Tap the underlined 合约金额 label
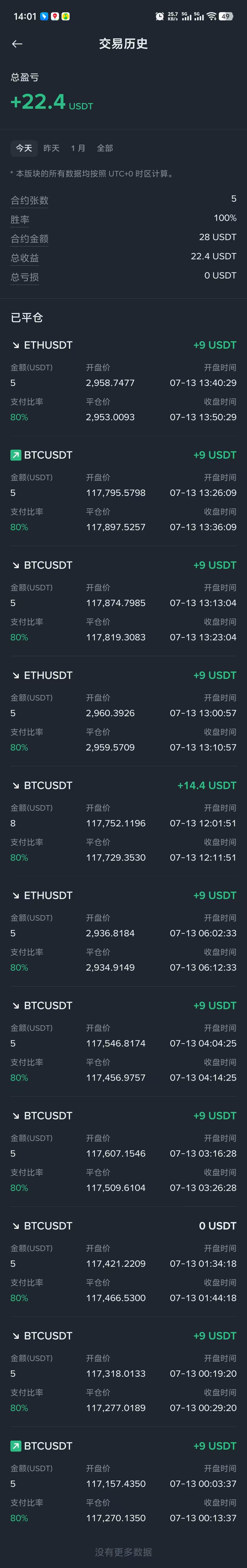 [29, 239]
